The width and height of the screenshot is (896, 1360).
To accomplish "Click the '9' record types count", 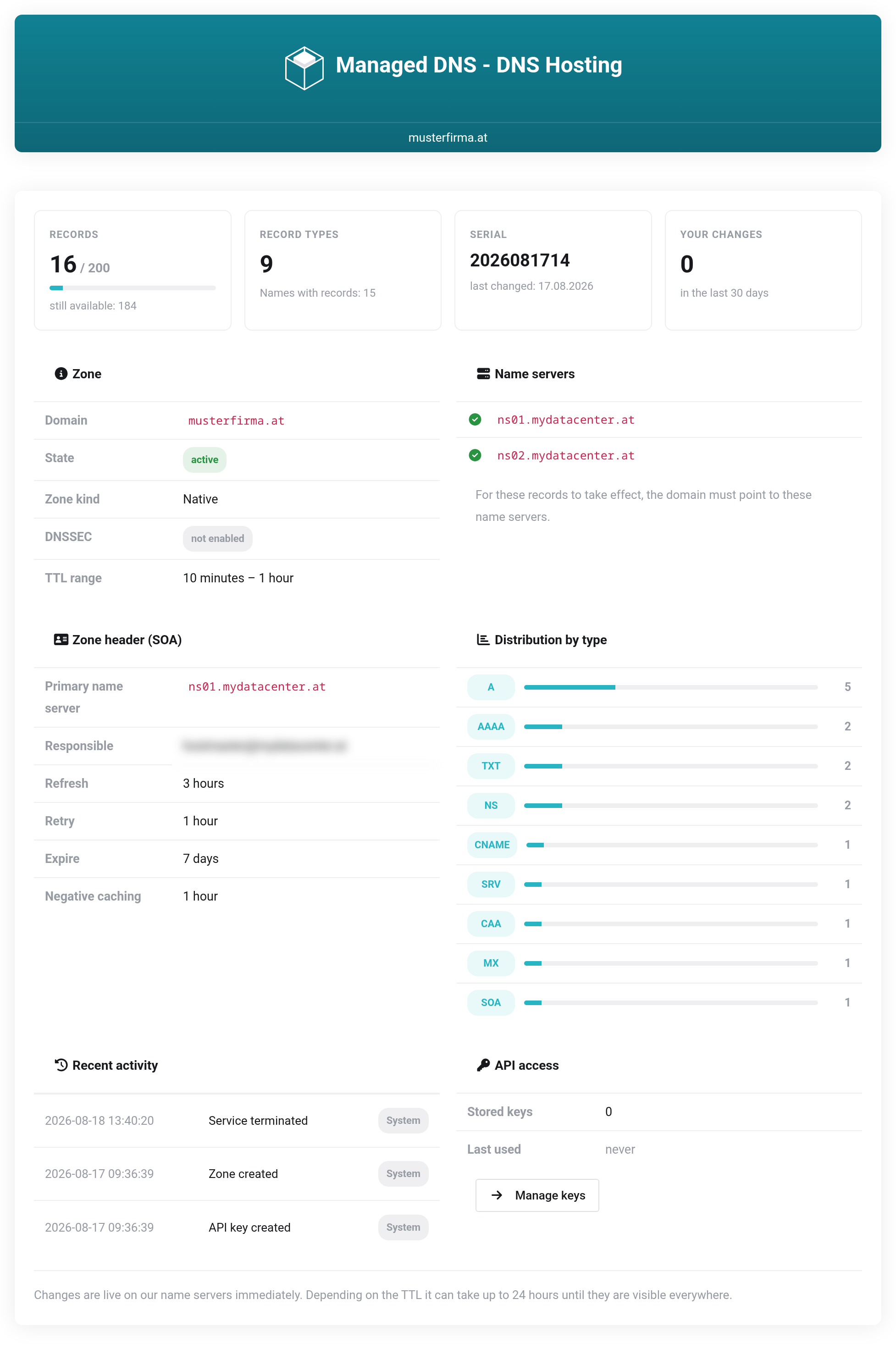I will (266, 264).
